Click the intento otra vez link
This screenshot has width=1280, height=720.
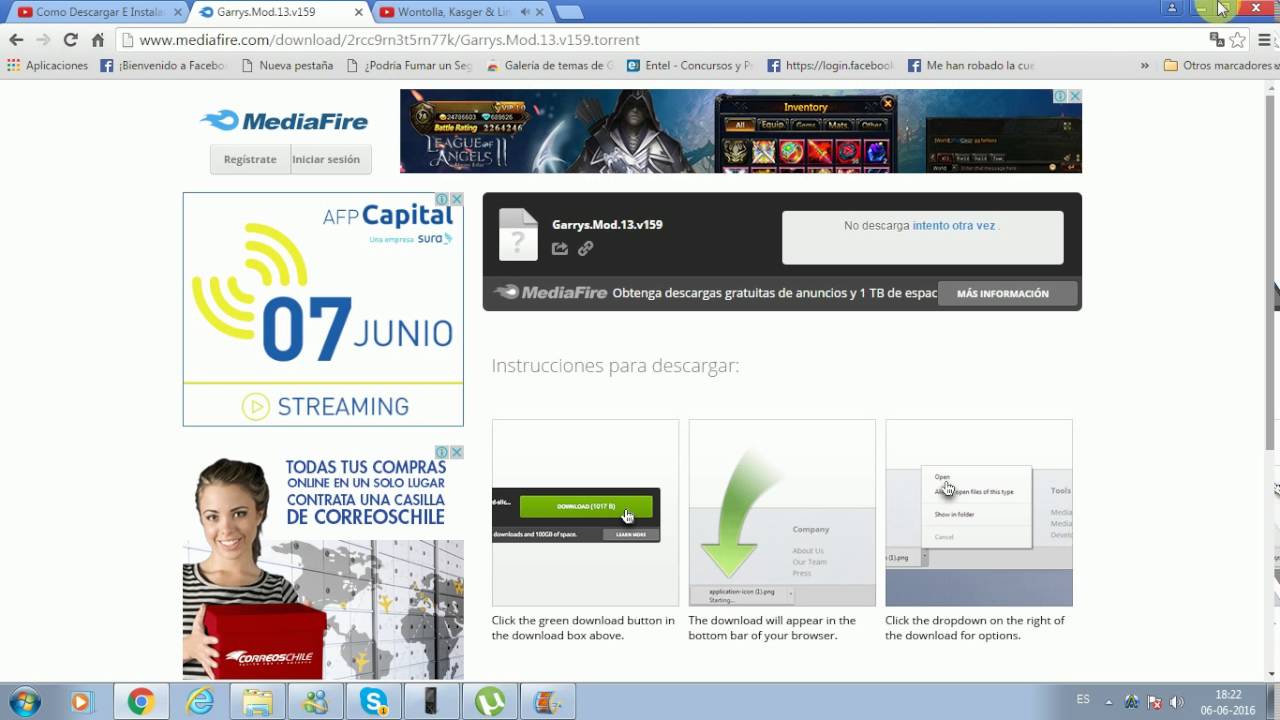click(x=954, y=226)
